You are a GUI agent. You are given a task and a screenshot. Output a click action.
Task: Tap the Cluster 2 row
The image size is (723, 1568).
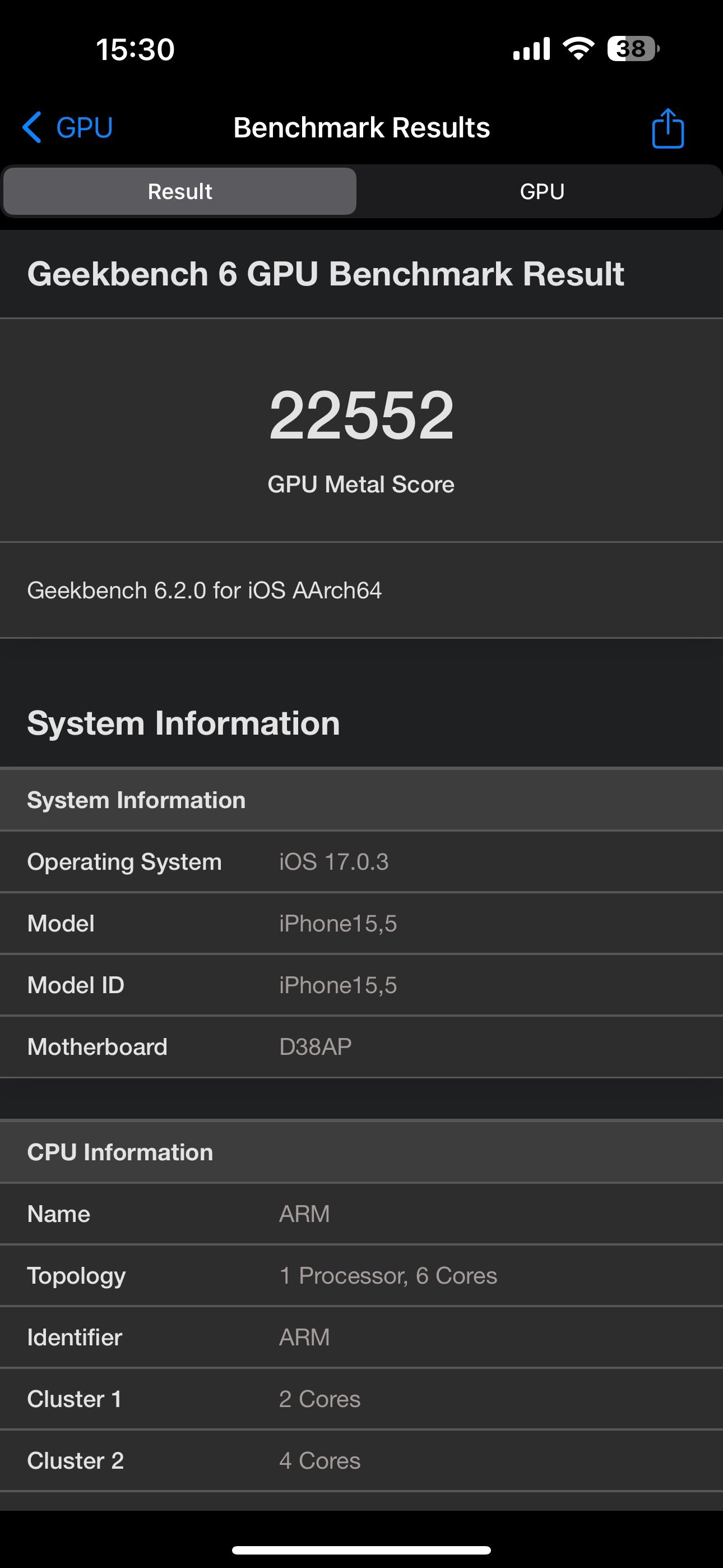coord(361,1461)
